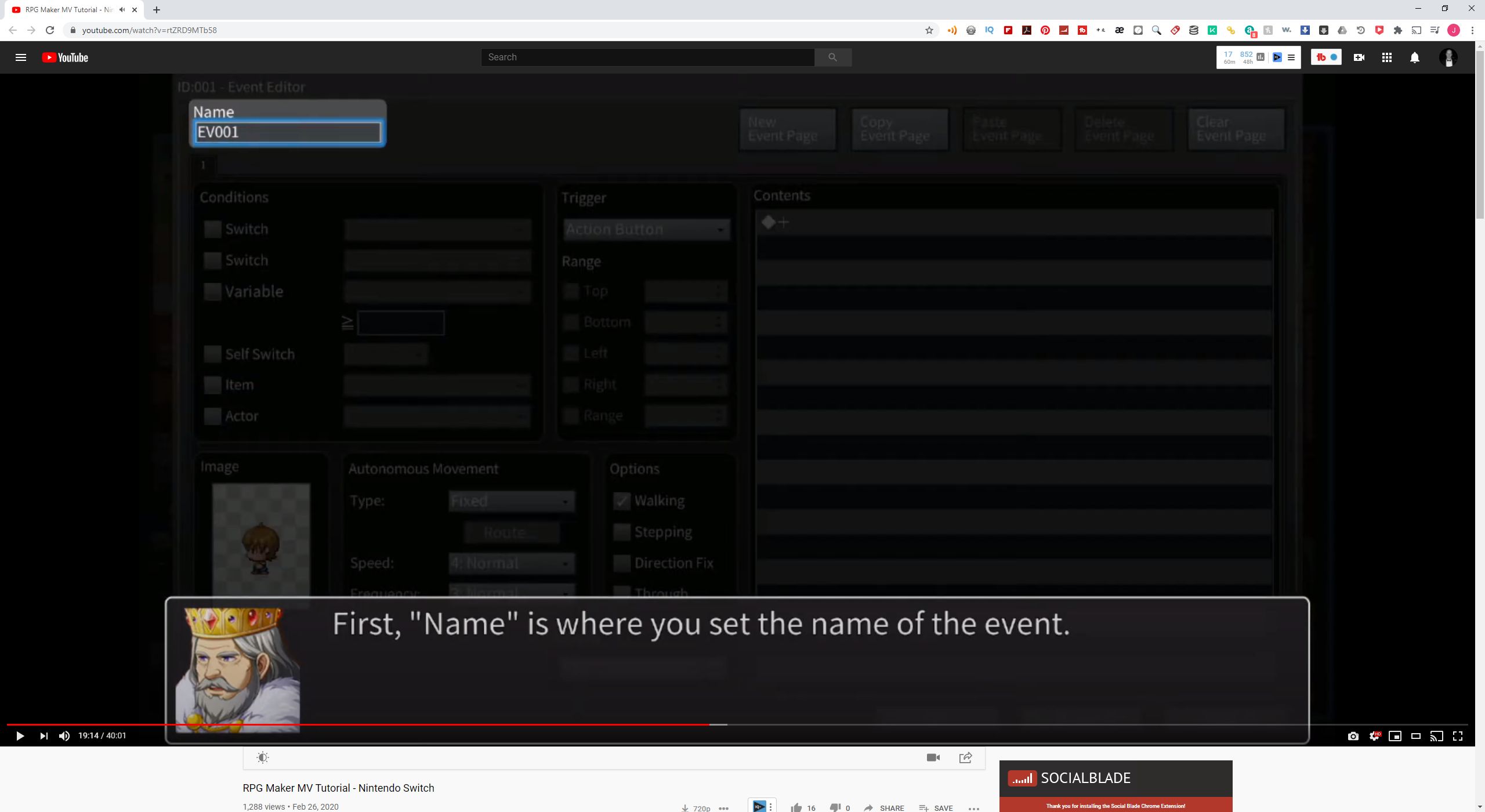Viewport: 1485px width, 812px height.
Task: Open the Flipboard extension icon
Action: [1008, 30]
